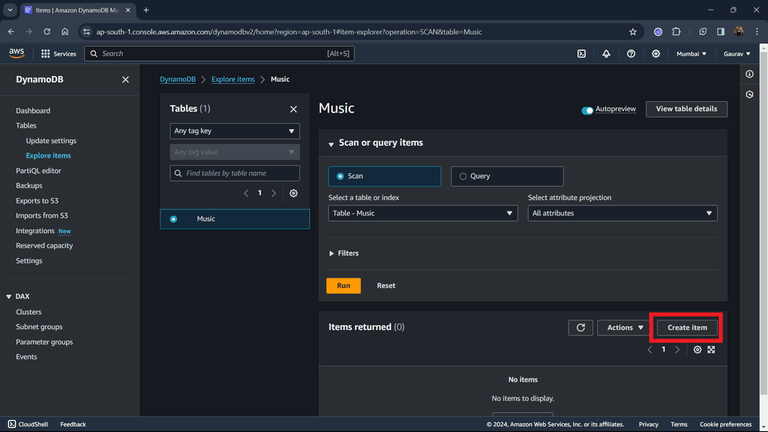
Task: Go to next page of tables list
Action: point(274,193)
